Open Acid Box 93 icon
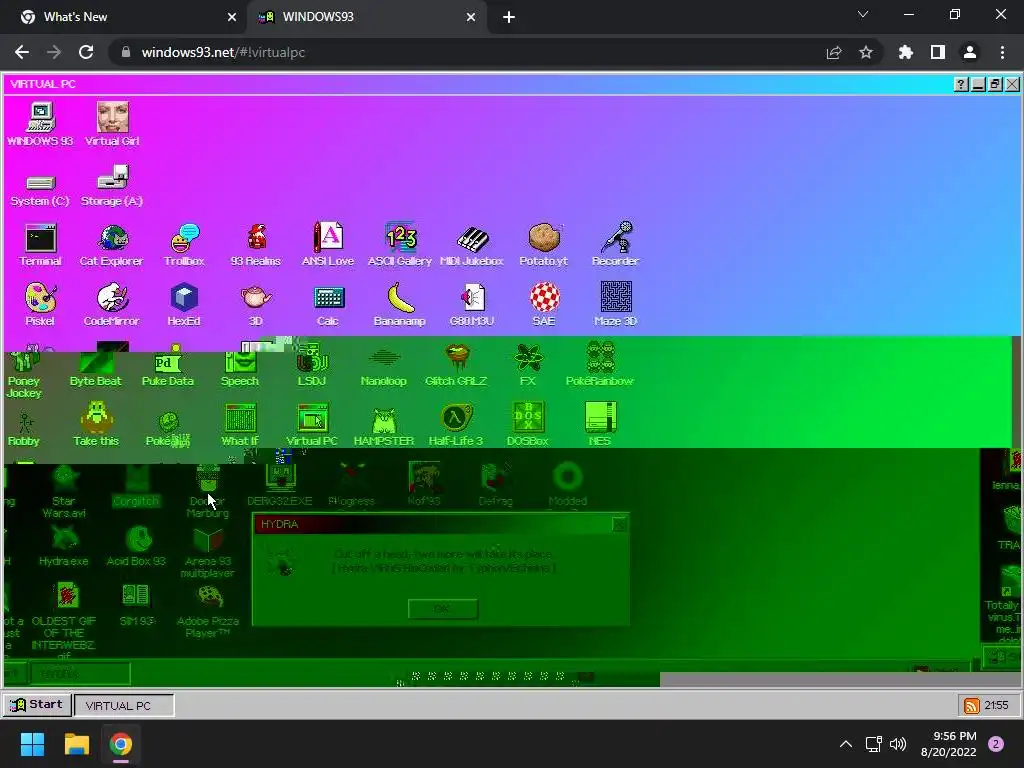Image resolution: width=1024 pixels, height=768 pixels. click(x=136, y=545)
